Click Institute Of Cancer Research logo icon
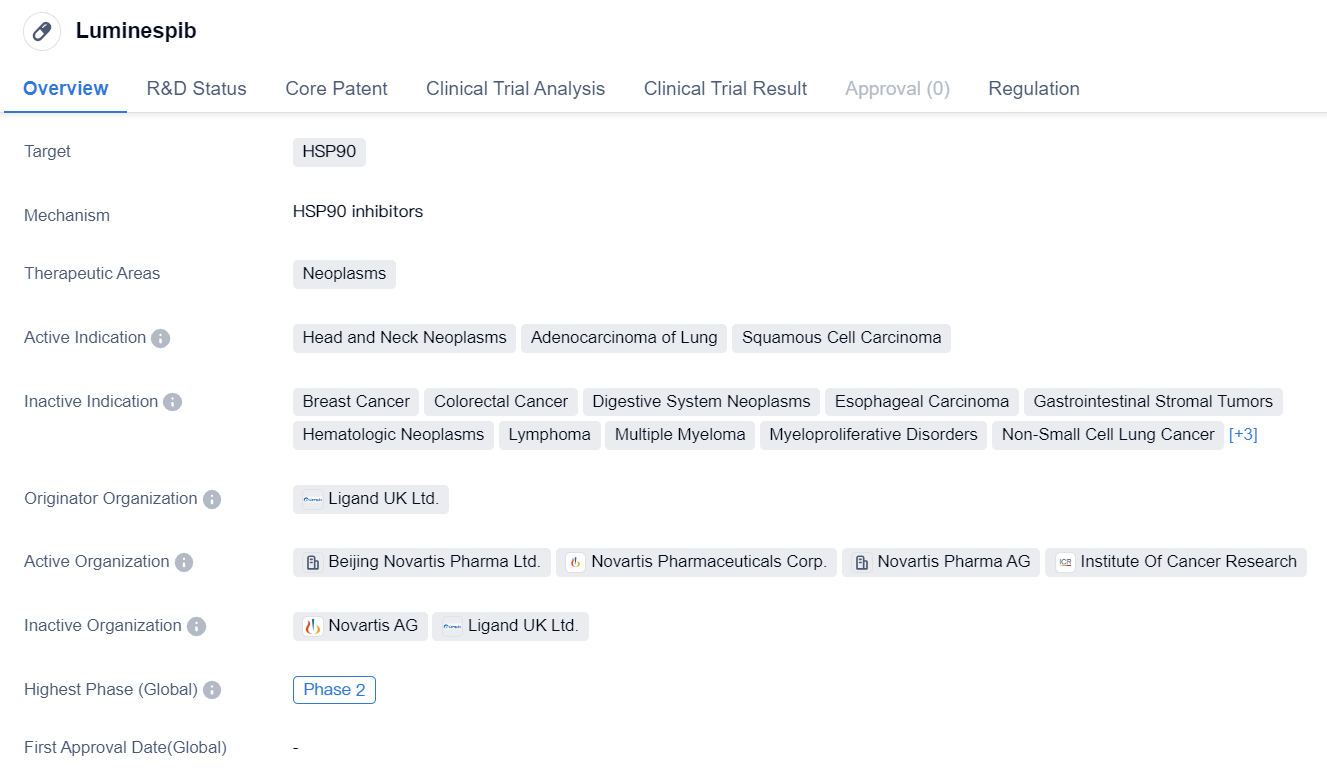The height and width of the screenshot is (772, 1327). point(1065,562)
